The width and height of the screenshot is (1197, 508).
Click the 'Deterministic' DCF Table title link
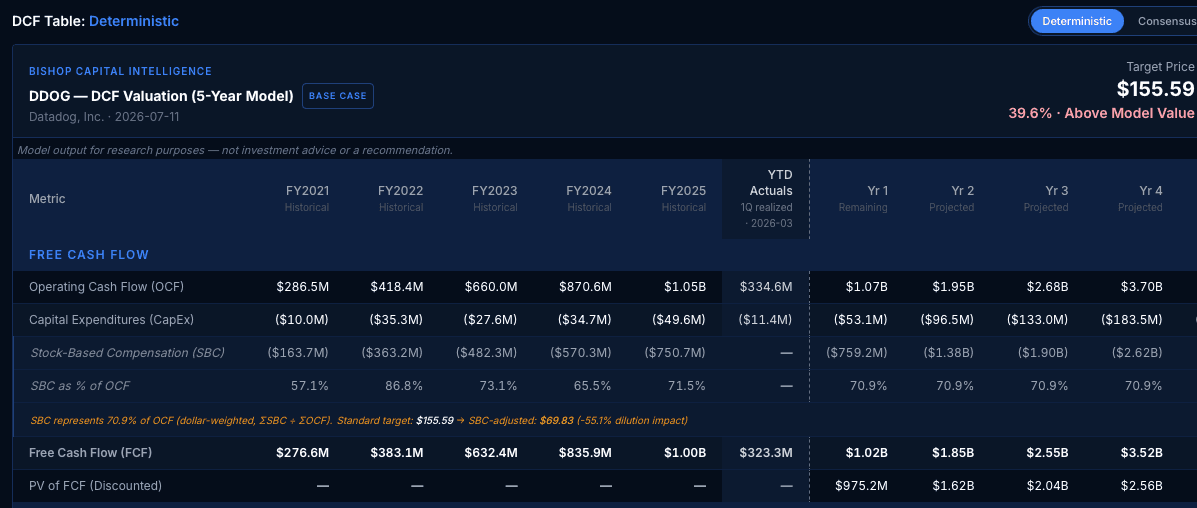[x=134, y=21]
